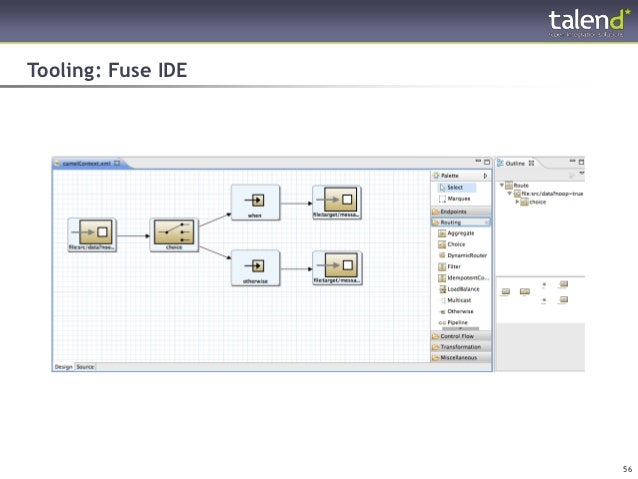Close the Outline view tab
The image size is (638, 479).
coord(531,163)
